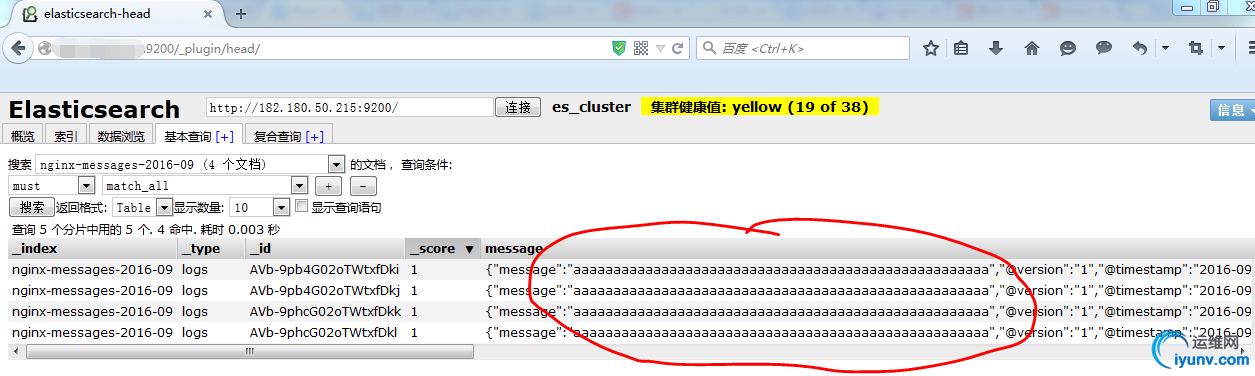Open the downloads arrow icon
Image resolution: width=1255 pixels, height=376 pixels.
(996, 48)
